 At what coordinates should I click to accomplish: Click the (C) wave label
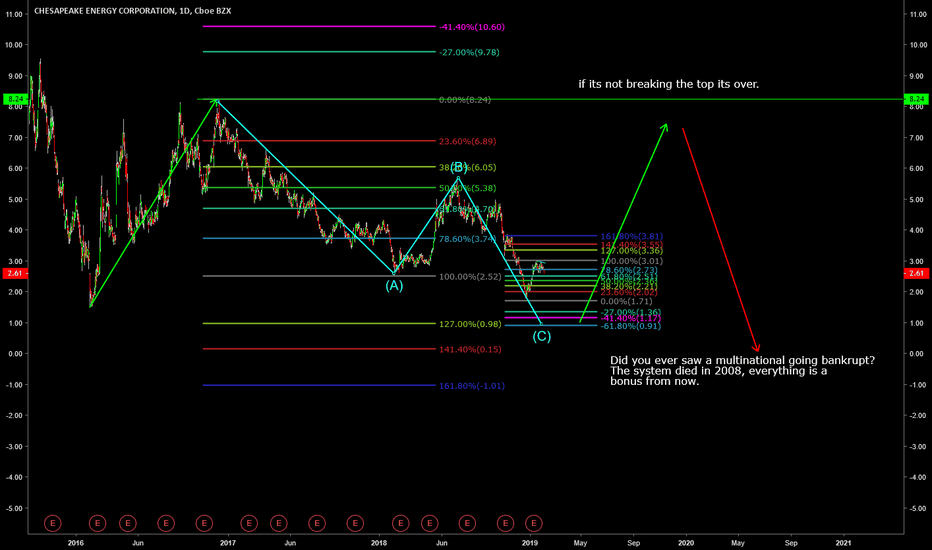click(541, 337)
